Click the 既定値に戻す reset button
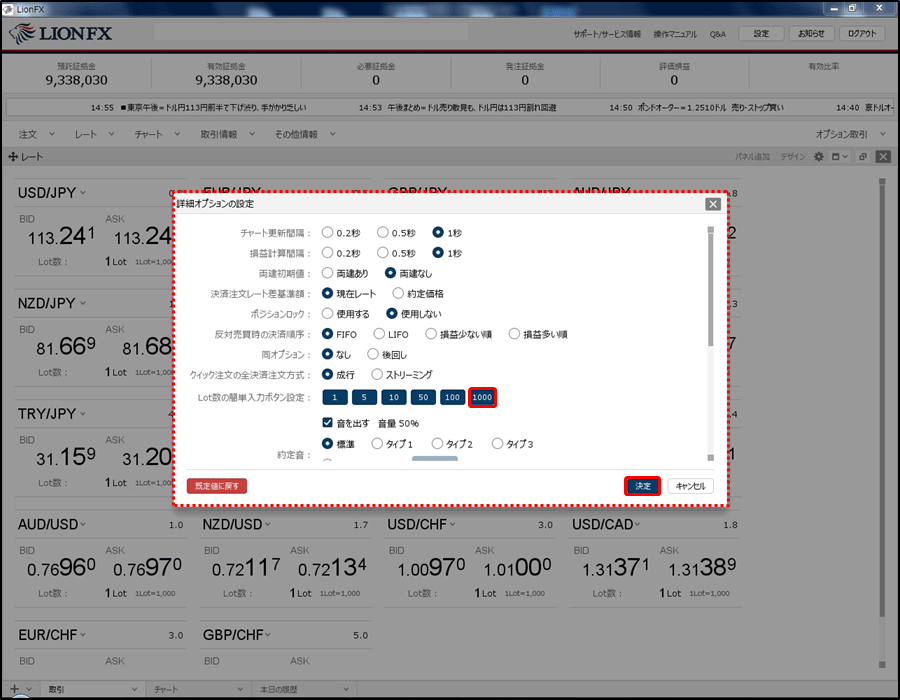900x700 pixels. (x=217, y=486)
